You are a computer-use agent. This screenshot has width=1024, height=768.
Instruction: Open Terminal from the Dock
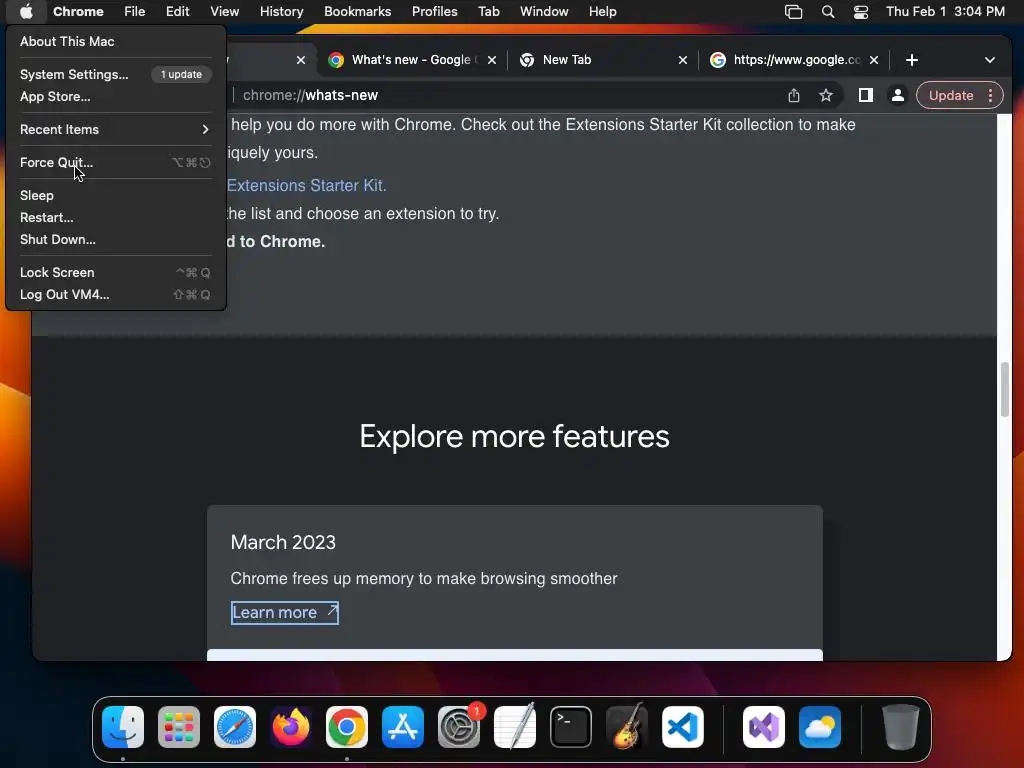pyautogui.click(x=571, y=727)
